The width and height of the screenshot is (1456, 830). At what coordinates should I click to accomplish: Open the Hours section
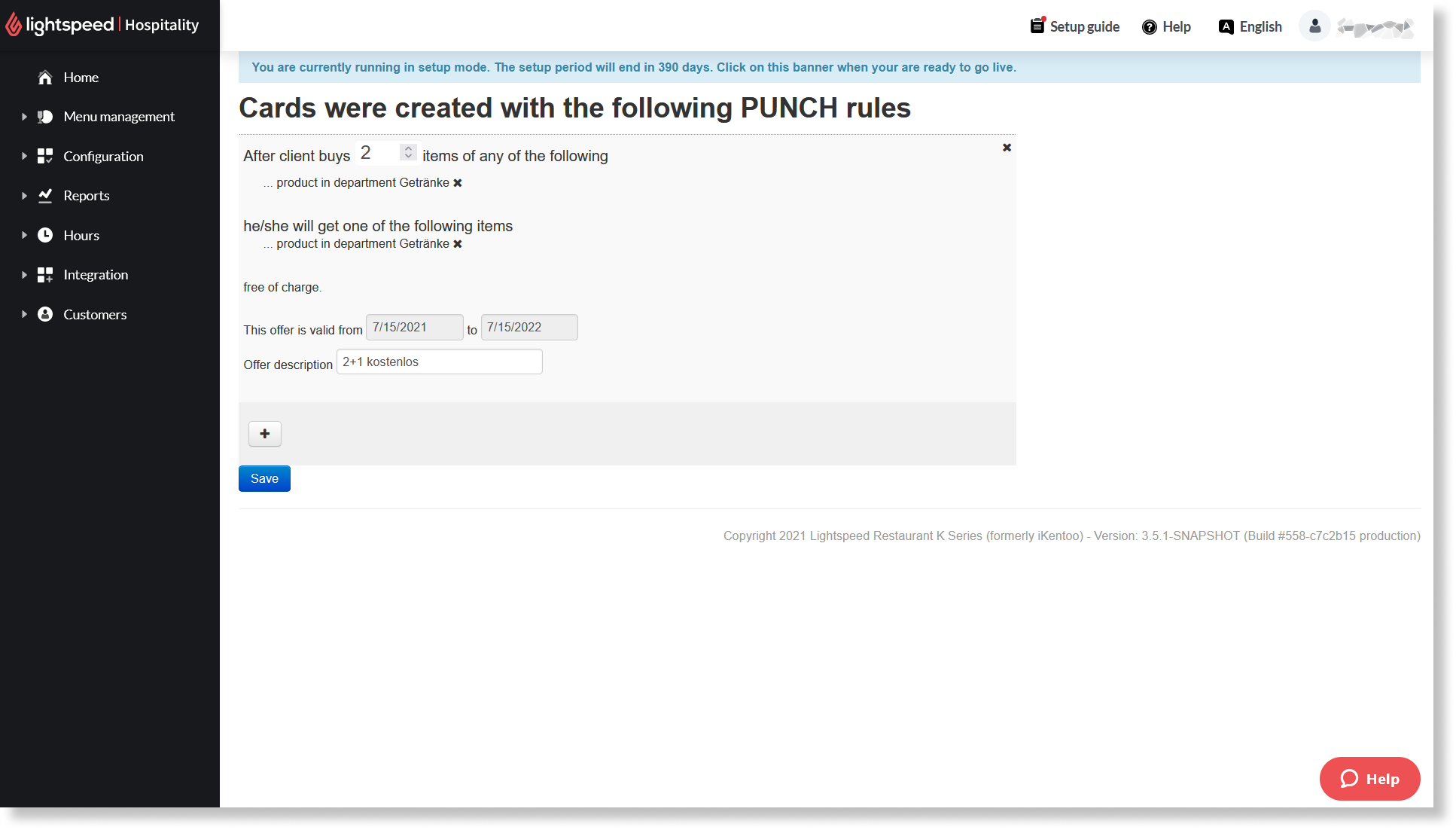point(81,235)
